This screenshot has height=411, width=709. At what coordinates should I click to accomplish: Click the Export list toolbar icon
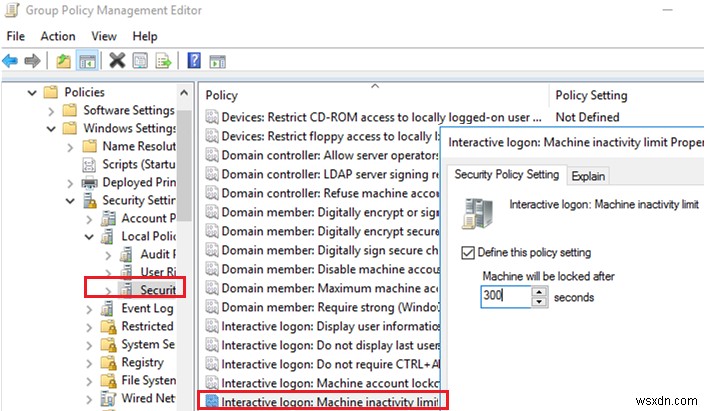[x=164, y=60]
